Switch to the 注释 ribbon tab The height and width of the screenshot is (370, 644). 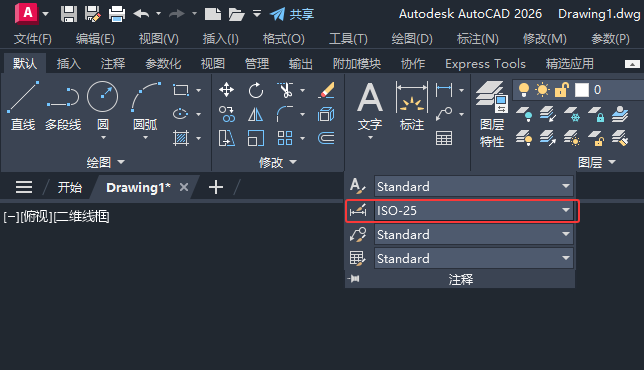pos(113,64)
